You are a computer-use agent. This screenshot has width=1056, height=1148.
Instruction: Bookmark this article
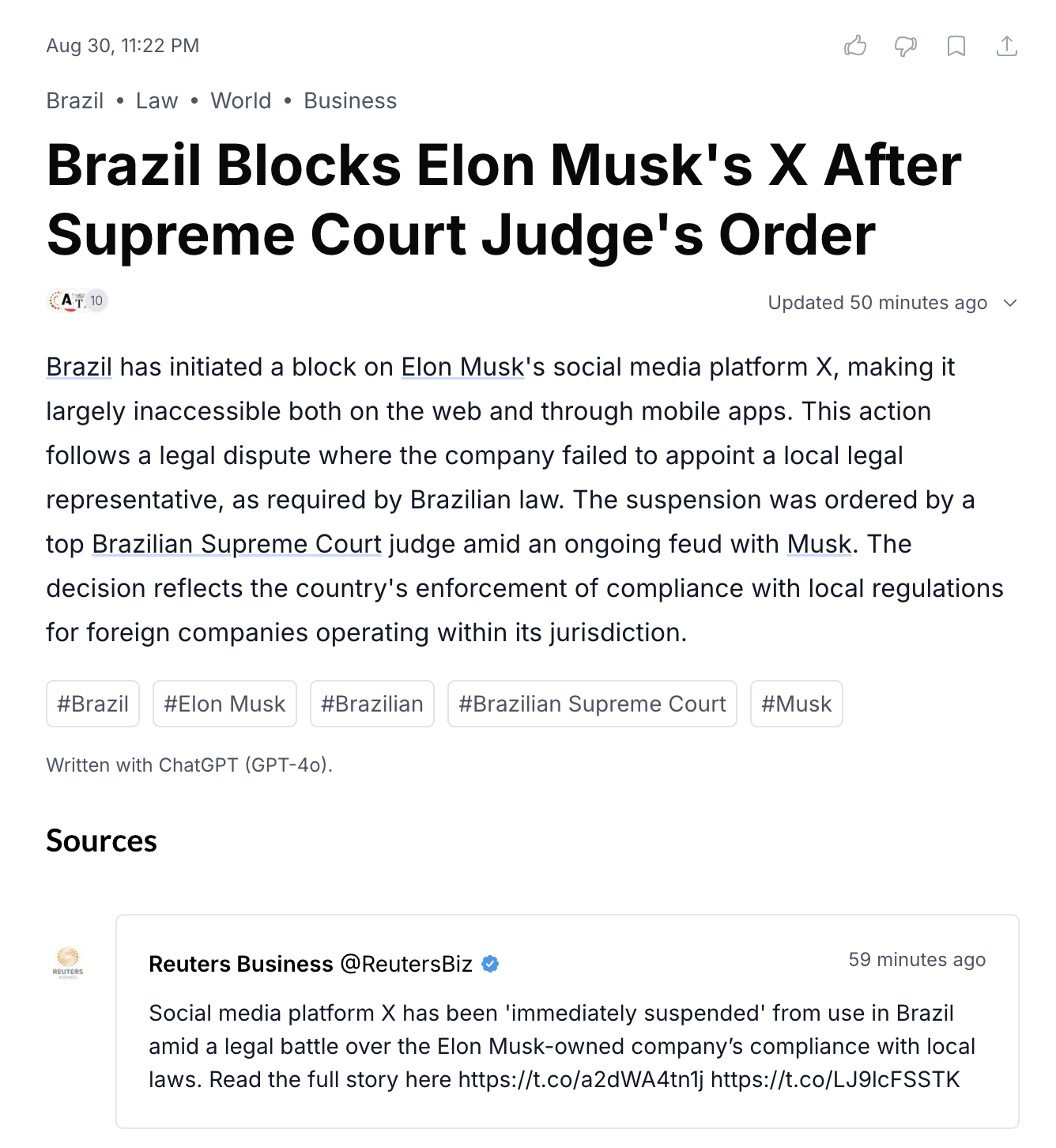pyautogui.click(x=956, y=46)
